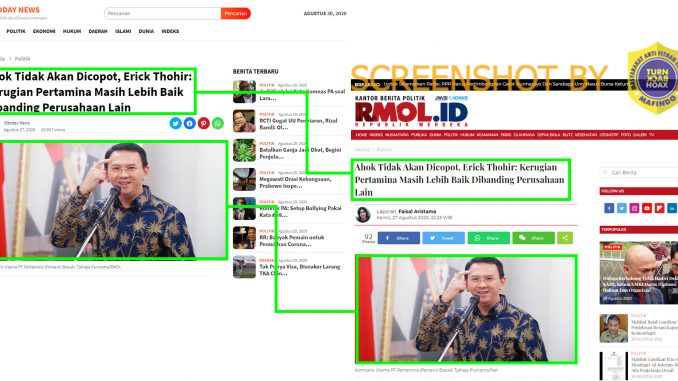Click Ahok photo in Today News article

(x=112, y=200)
